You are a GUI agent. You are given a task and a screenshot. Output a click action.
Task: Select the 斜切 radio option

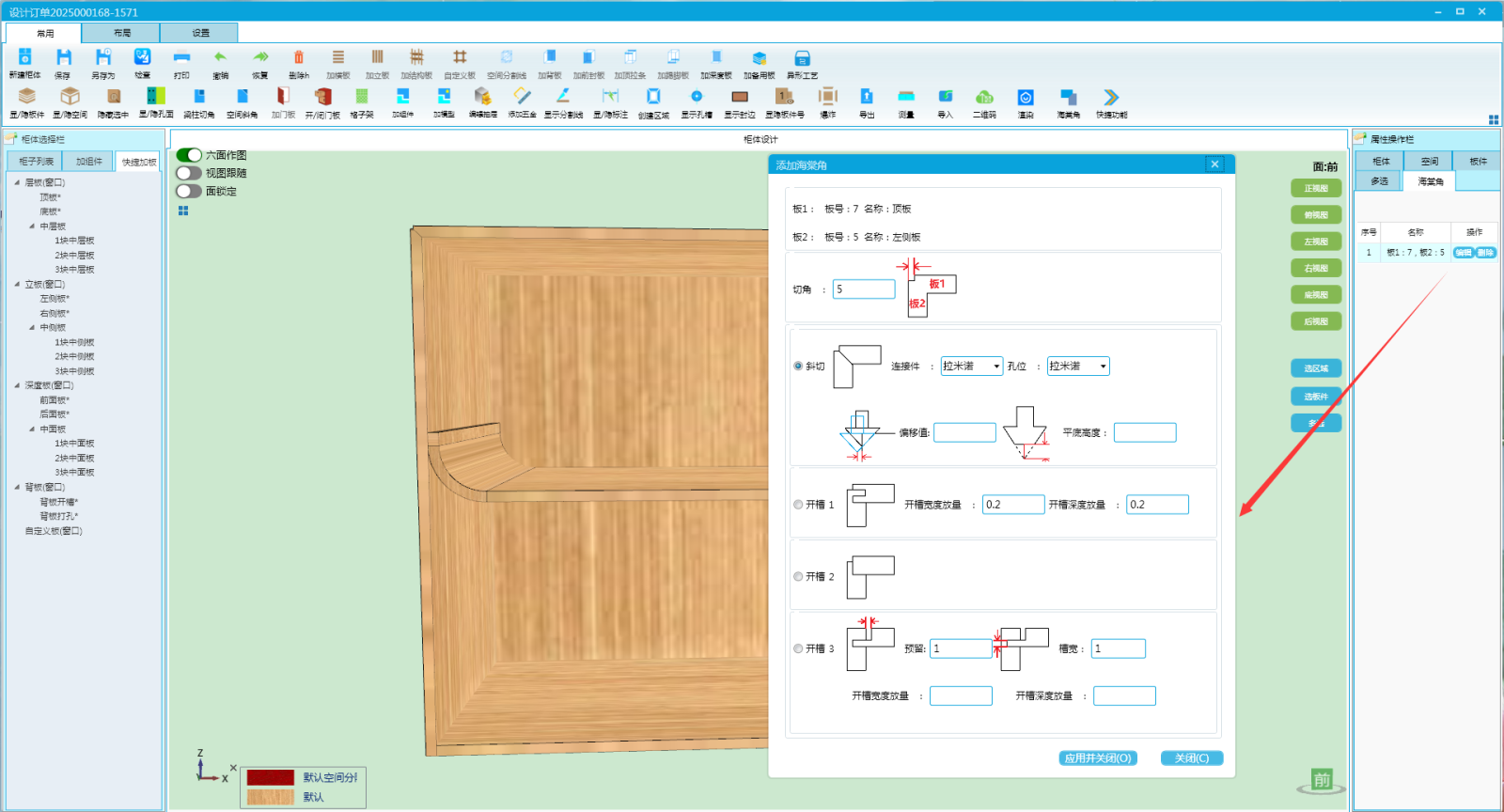798,367
